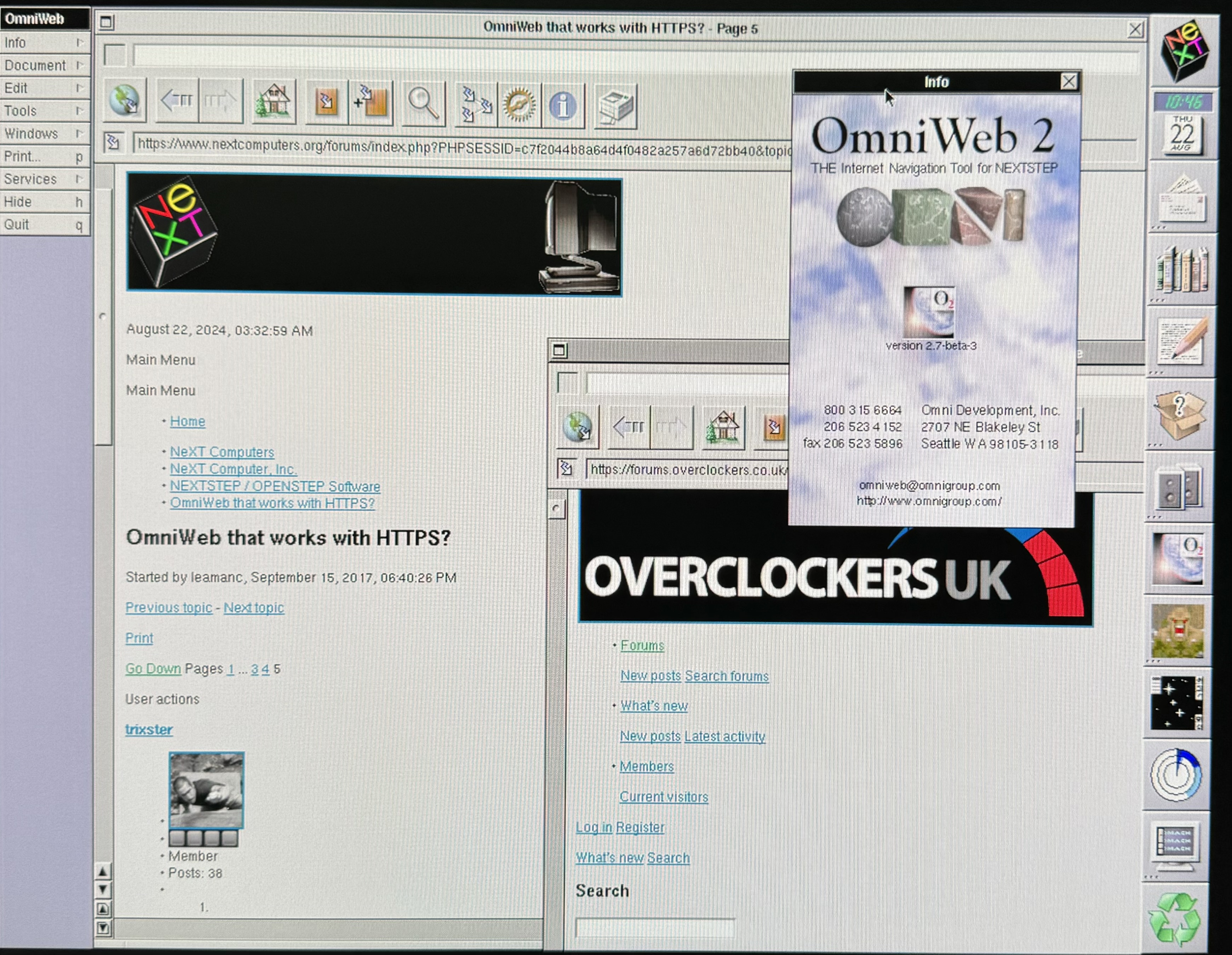Click bookmark icon in Overclockers window
1232x955 pixels.
tap(774, 428)
